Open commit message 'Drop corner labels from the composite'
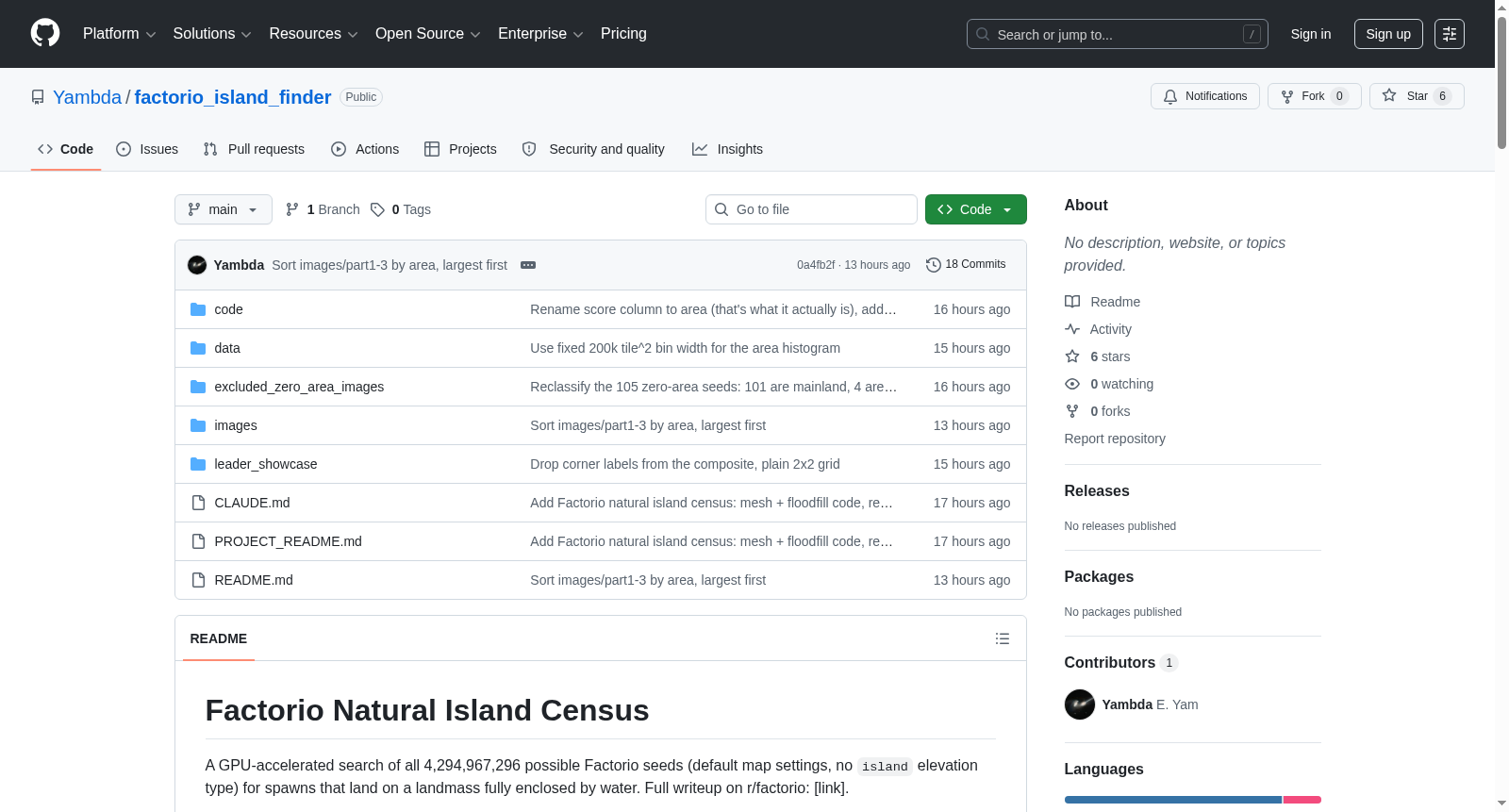This screenshot has width=1509, height=812. pos(685,464)
